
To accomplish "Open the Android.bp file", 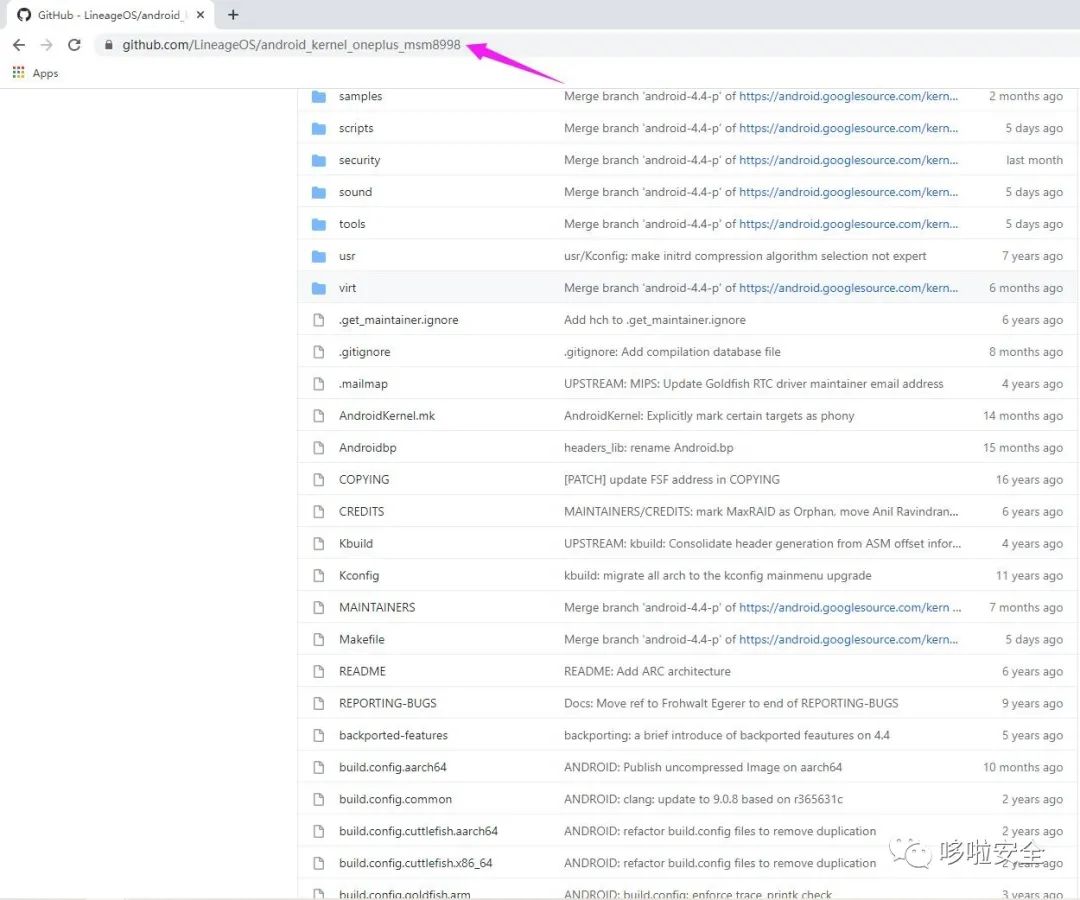I will point(368,448).
